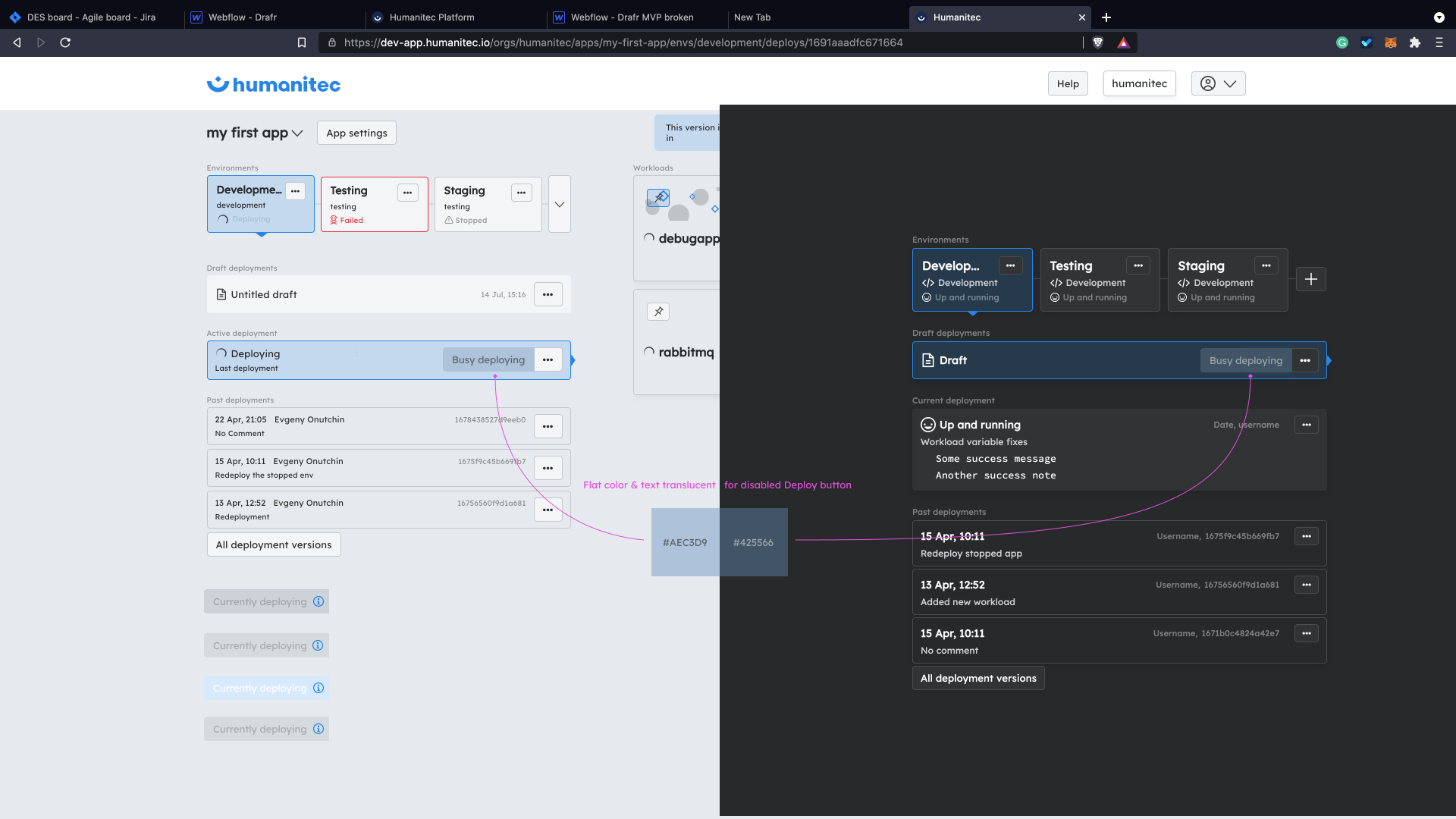
Task: Click info icon beside first Currently deploying
Action: coord(318,601)
